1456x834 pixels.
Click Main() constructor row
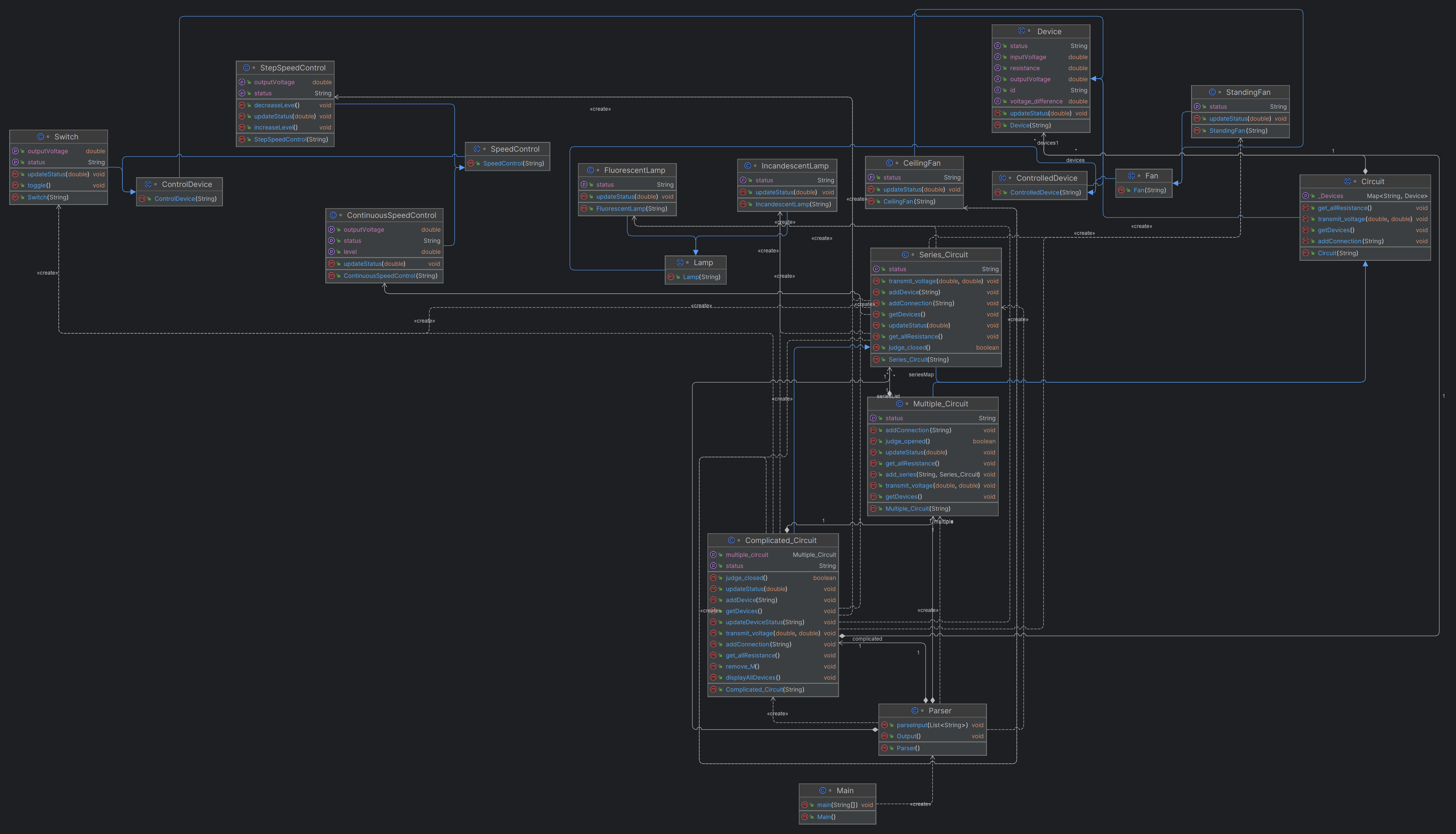tap(837, 817)
